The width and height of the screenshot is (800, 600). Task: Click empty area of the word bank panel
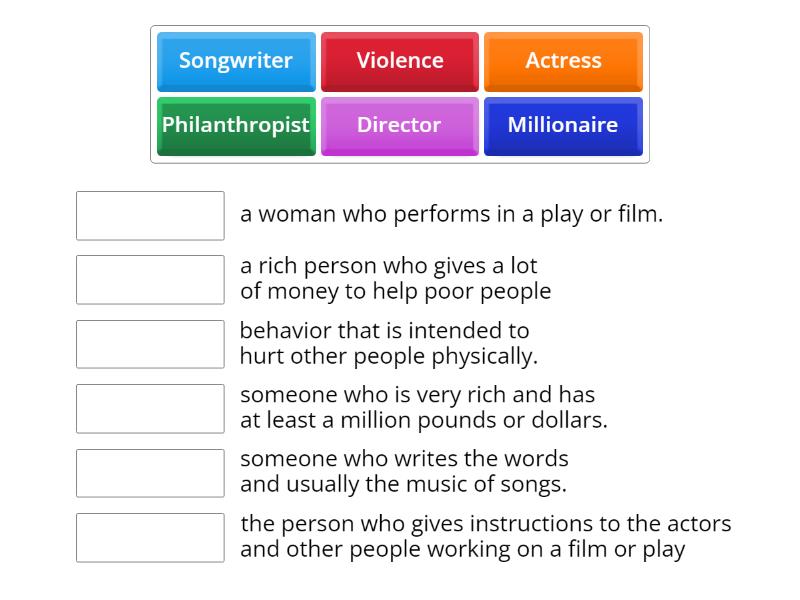(400, 160)
